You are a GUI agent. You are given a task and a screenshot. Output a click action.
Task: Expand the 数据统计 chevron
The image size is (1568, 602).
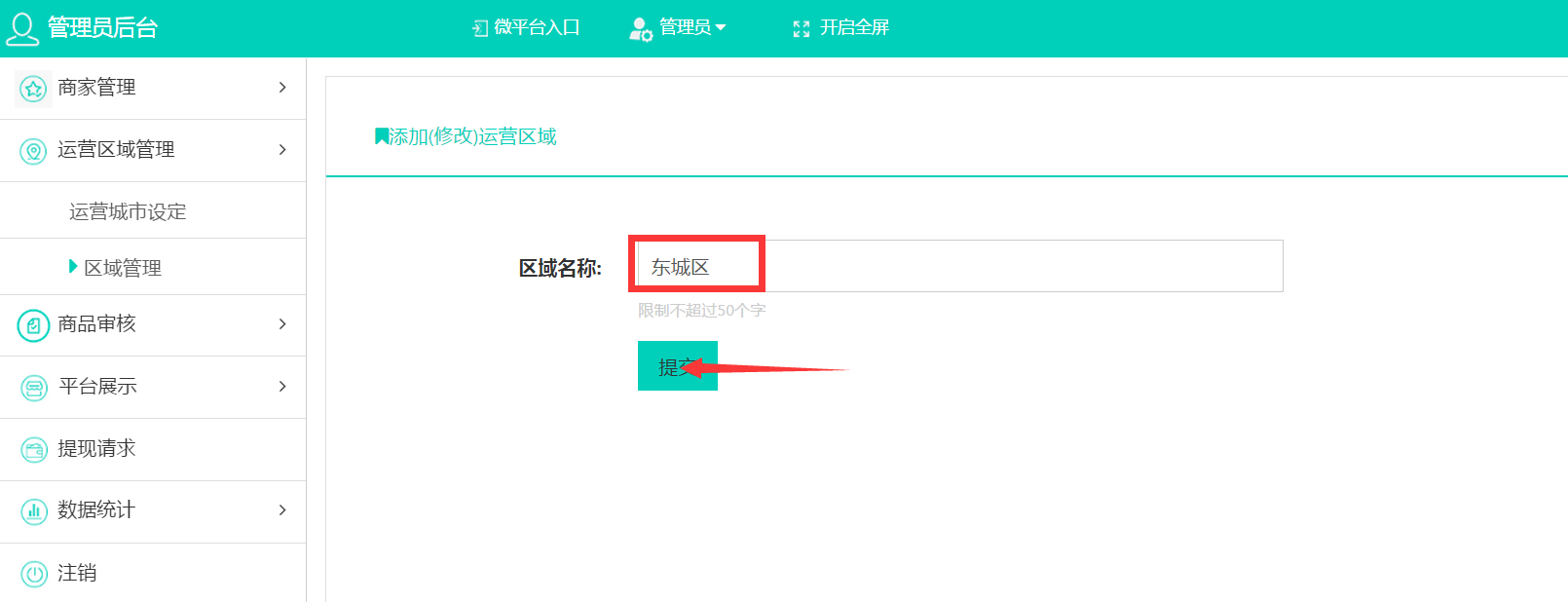[x=282, y=510]
